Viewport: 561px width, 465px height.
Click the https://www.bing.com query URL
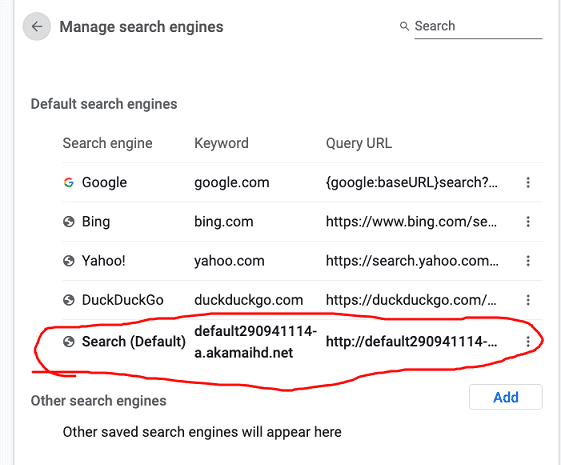tap(411, 221)
